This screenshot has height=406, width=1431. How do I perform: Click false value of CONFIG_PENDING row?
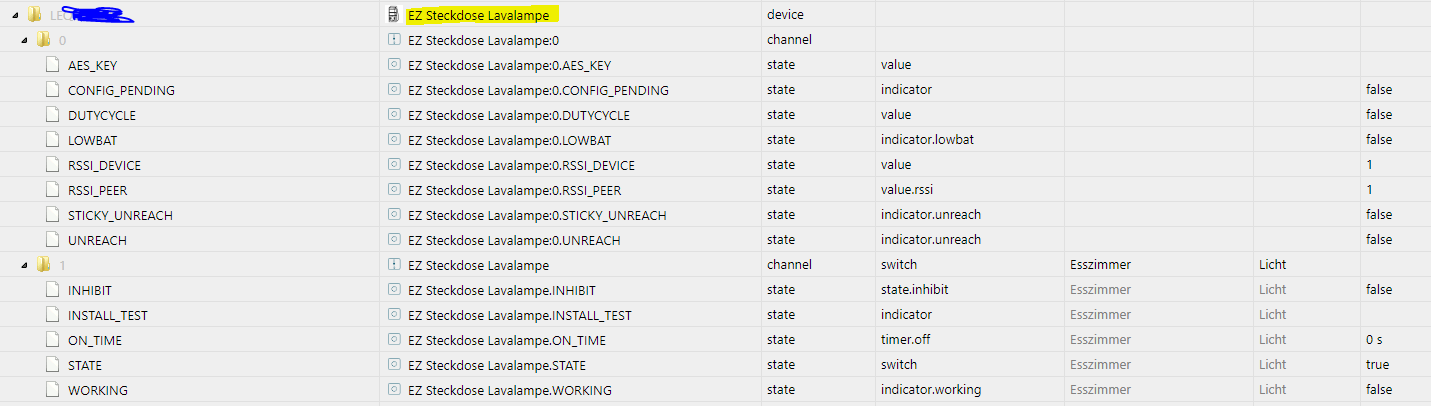coord(1379,90)
